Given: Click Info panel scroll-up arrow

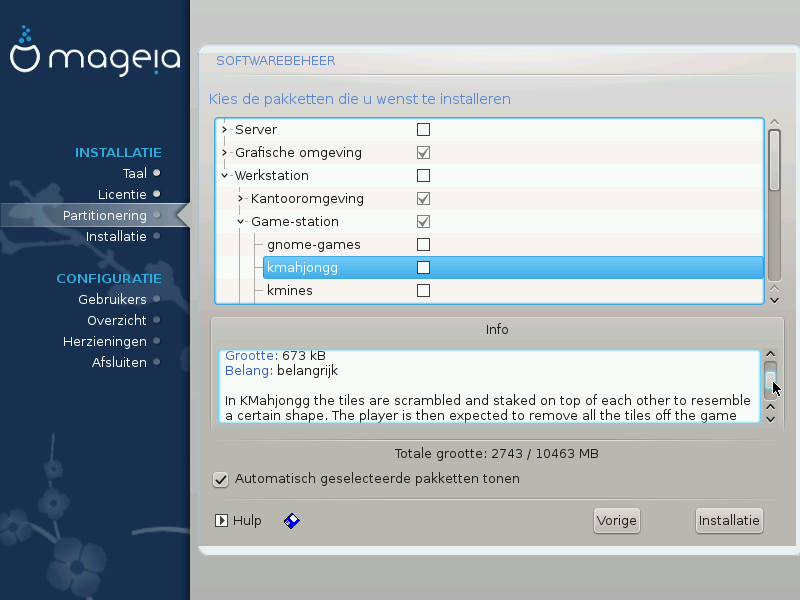Looking at the screenshot, I should point(770,355).
